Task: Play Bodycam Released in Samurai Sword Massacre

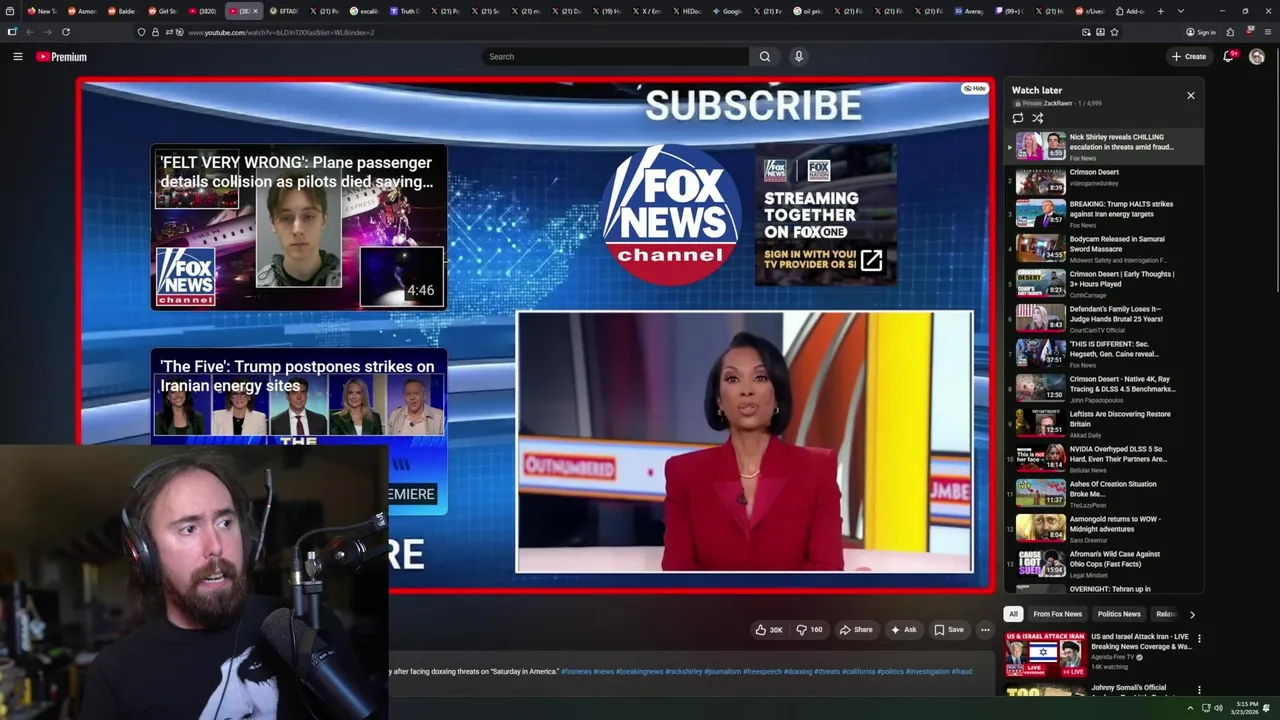Action: pos(1104,249)
